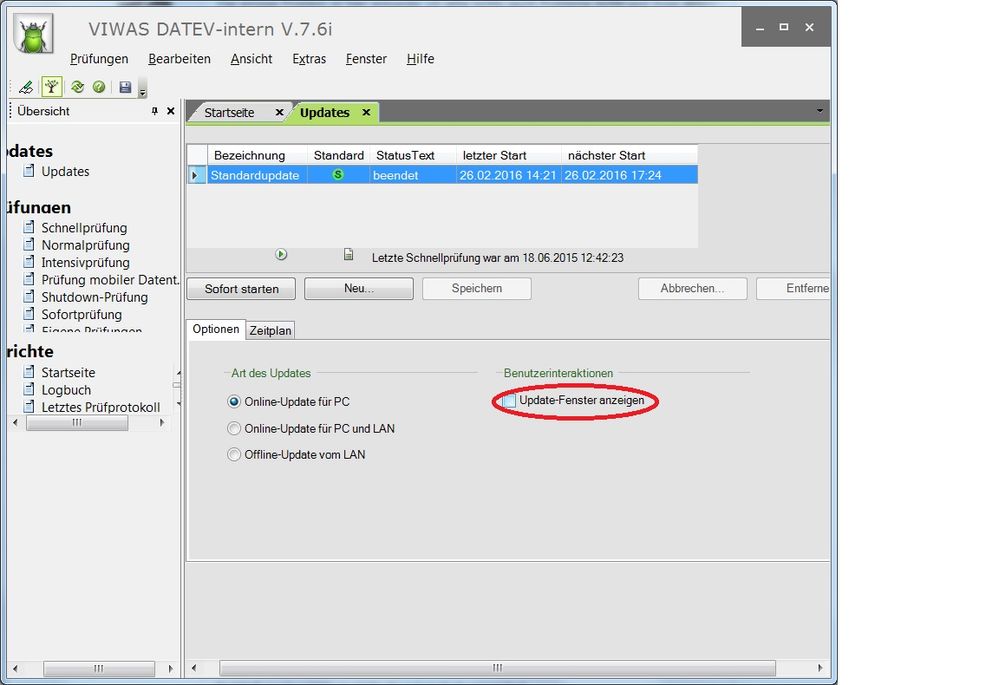Select Prüfung mobiler Datent. tree entry
999x685 pixels.
click(x=110, y=279)
